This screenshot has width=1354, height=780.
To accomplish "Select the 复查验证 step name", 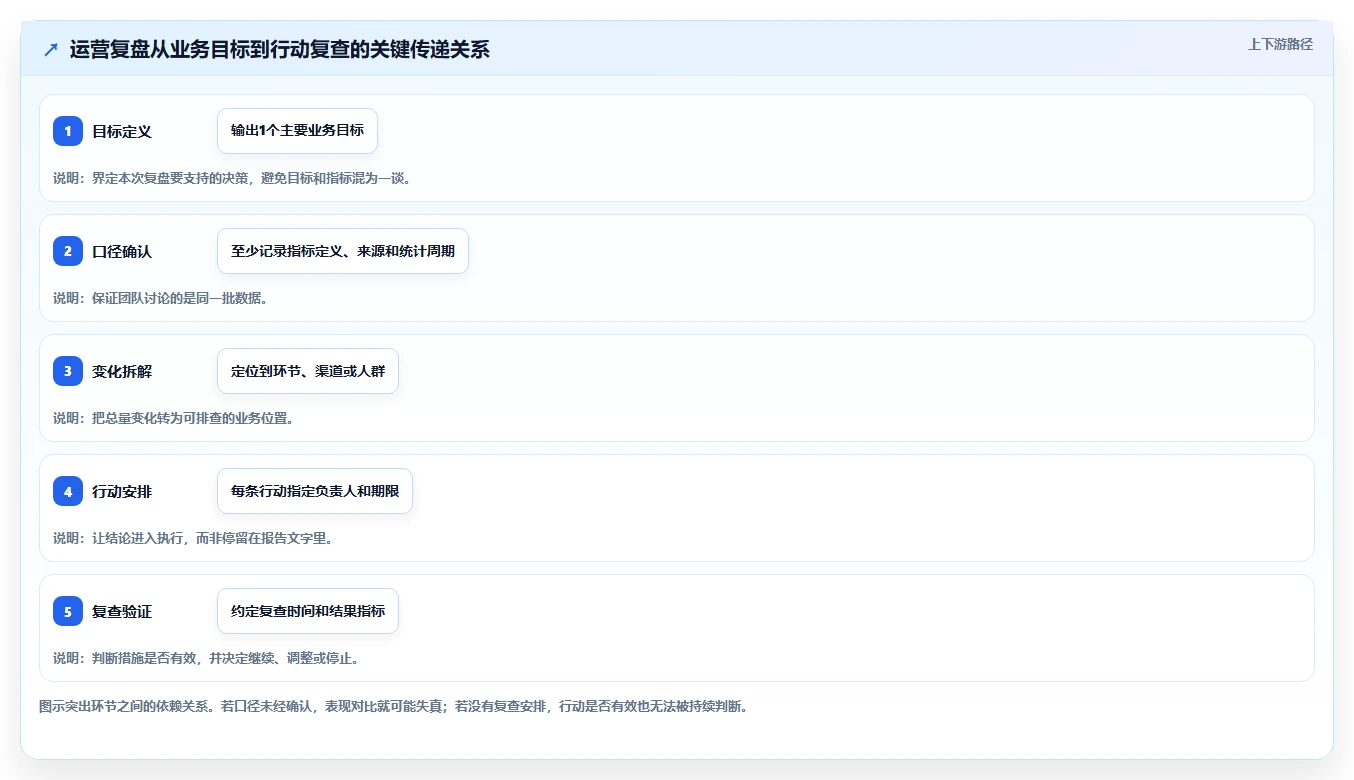I will (122, 611).
